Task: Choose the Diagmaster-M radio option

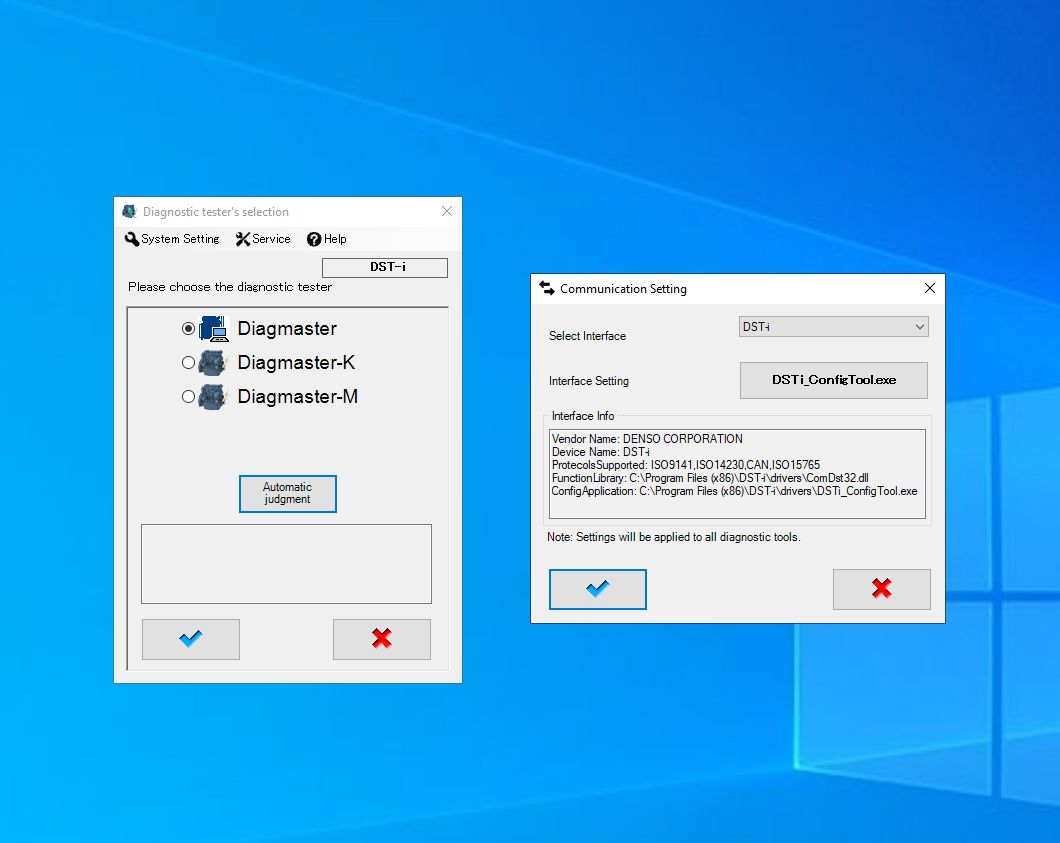Action: click(189, 397)
